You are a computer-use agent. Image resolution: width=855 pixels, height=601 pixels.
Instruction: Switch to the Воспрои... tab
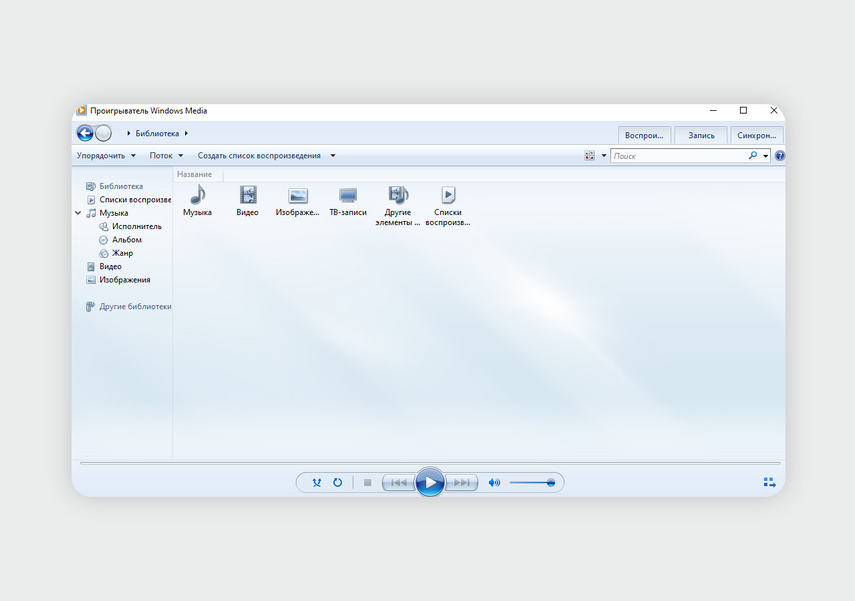(644, 135)
